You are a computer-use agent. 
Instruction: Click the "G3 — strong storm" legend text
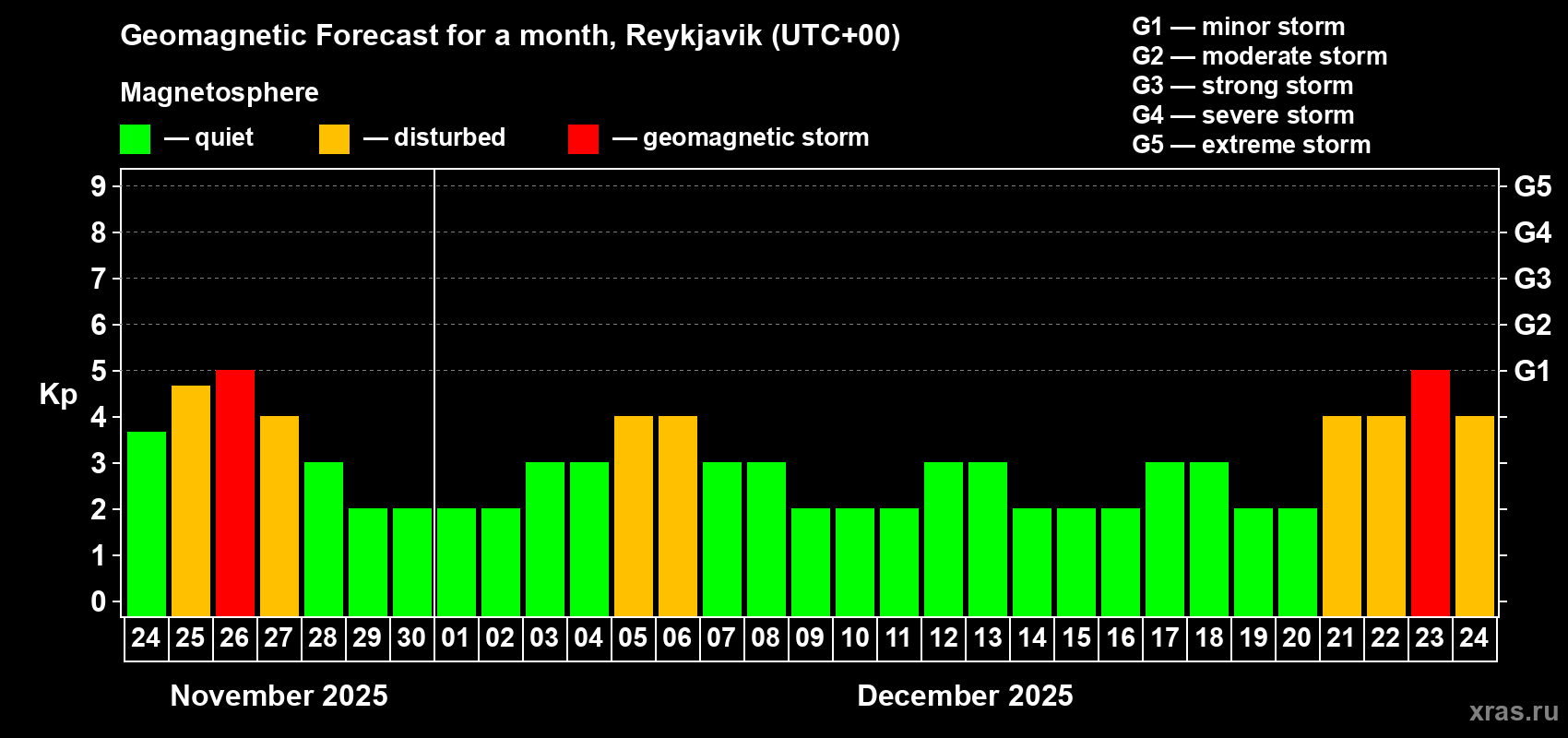pyautogui.click(x=1242, y=86)
